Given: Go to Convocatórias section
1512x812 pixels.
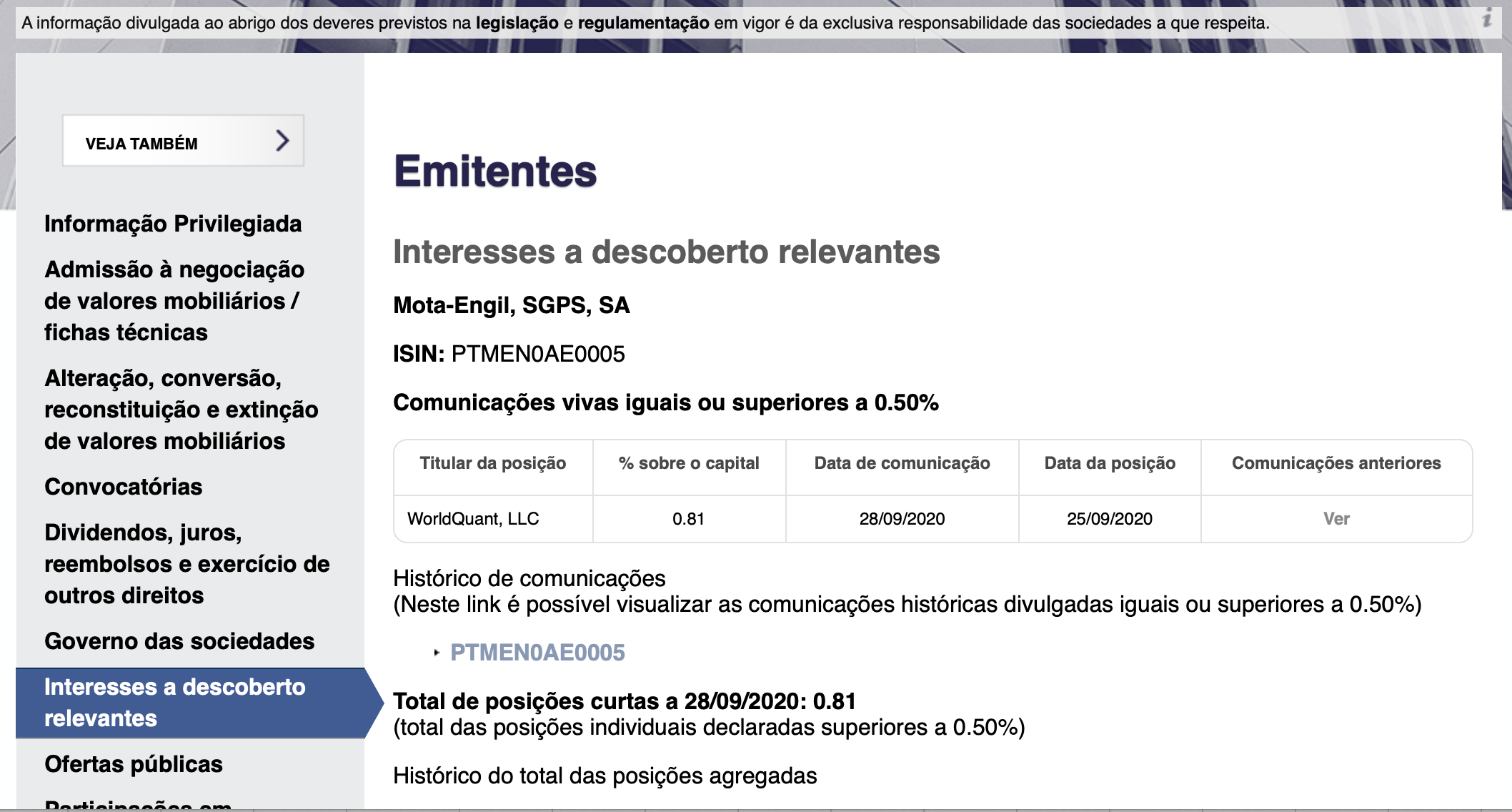Looking at the screenshot, I should point(123,487).
